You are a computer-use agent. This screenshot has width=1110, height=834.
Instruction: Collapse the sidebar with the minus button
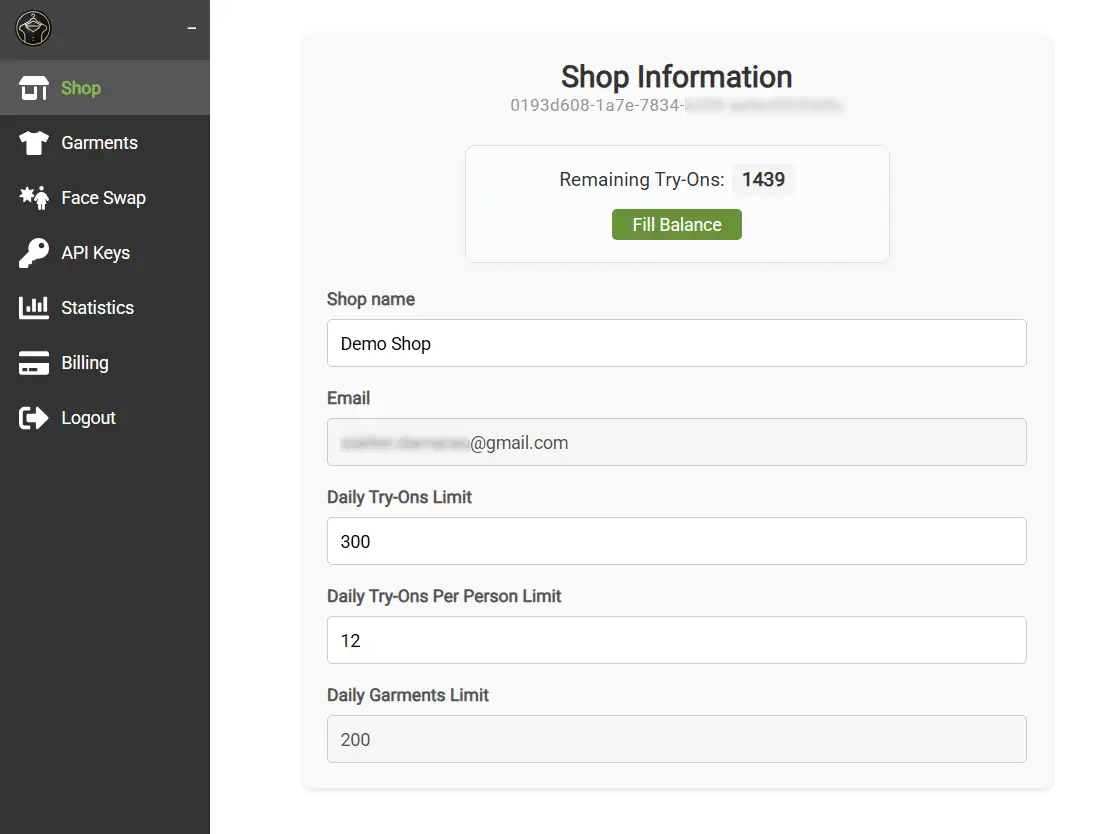pos(191,29)
